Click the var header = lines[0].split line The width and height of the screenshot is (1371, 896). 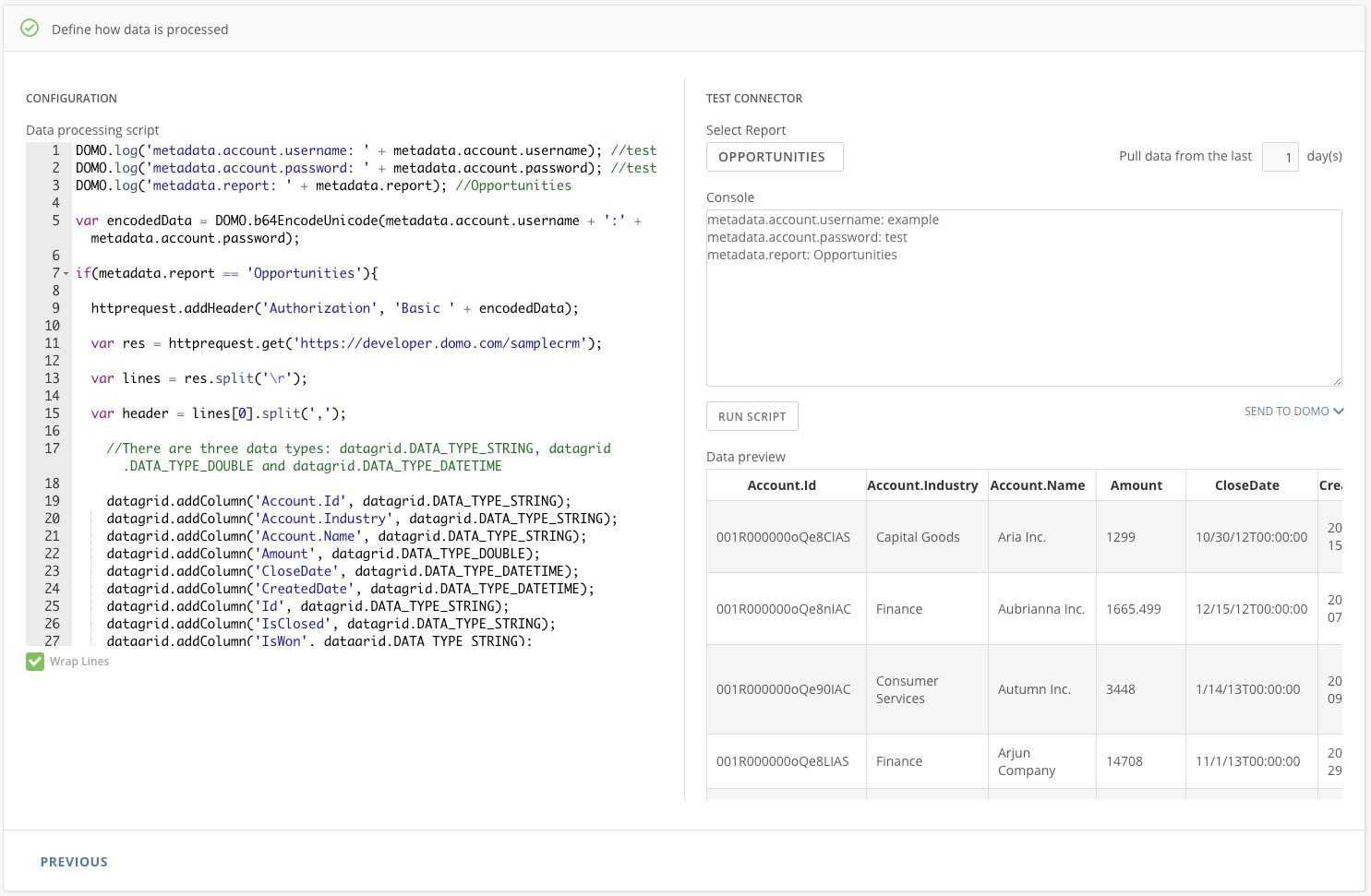point(218,413)
